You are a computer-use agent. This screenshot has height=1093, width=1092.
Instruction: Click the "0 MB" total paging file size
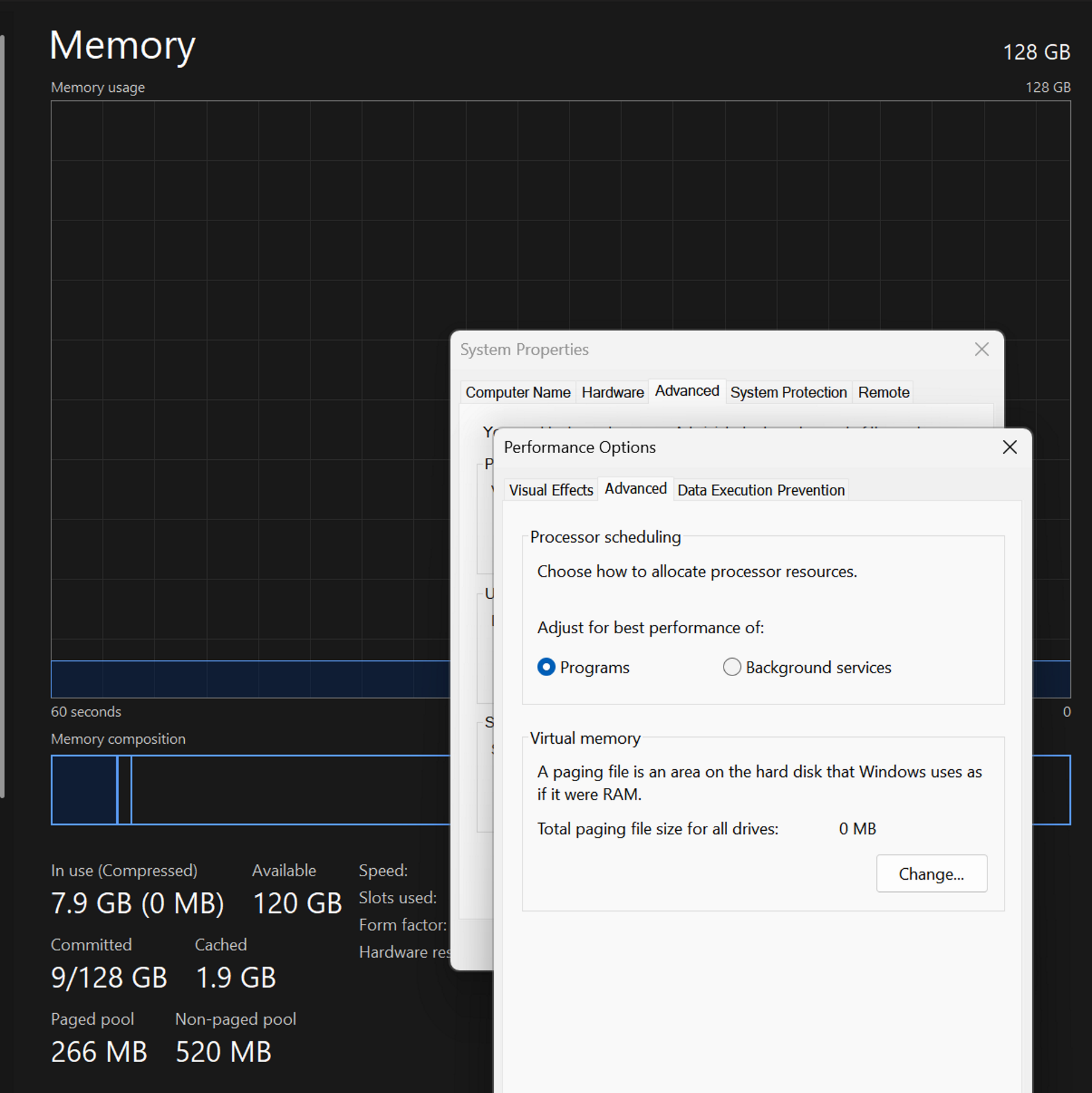click(858, 828)
